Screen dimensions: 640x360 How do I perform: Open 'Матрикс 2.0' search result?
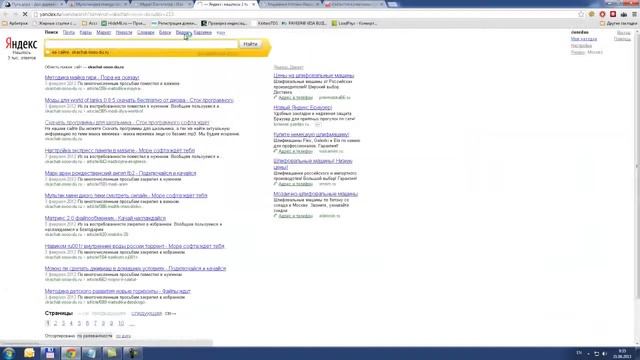coord(105,218)
